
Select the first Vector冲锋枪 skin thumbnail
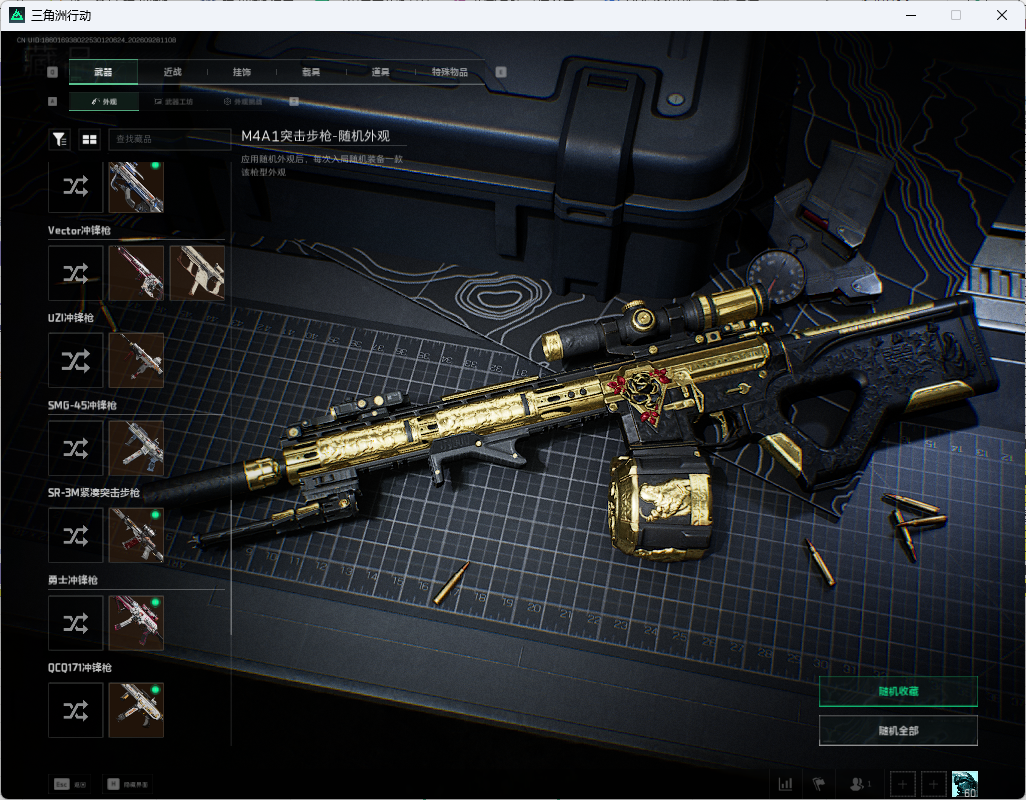click(136, 273)
